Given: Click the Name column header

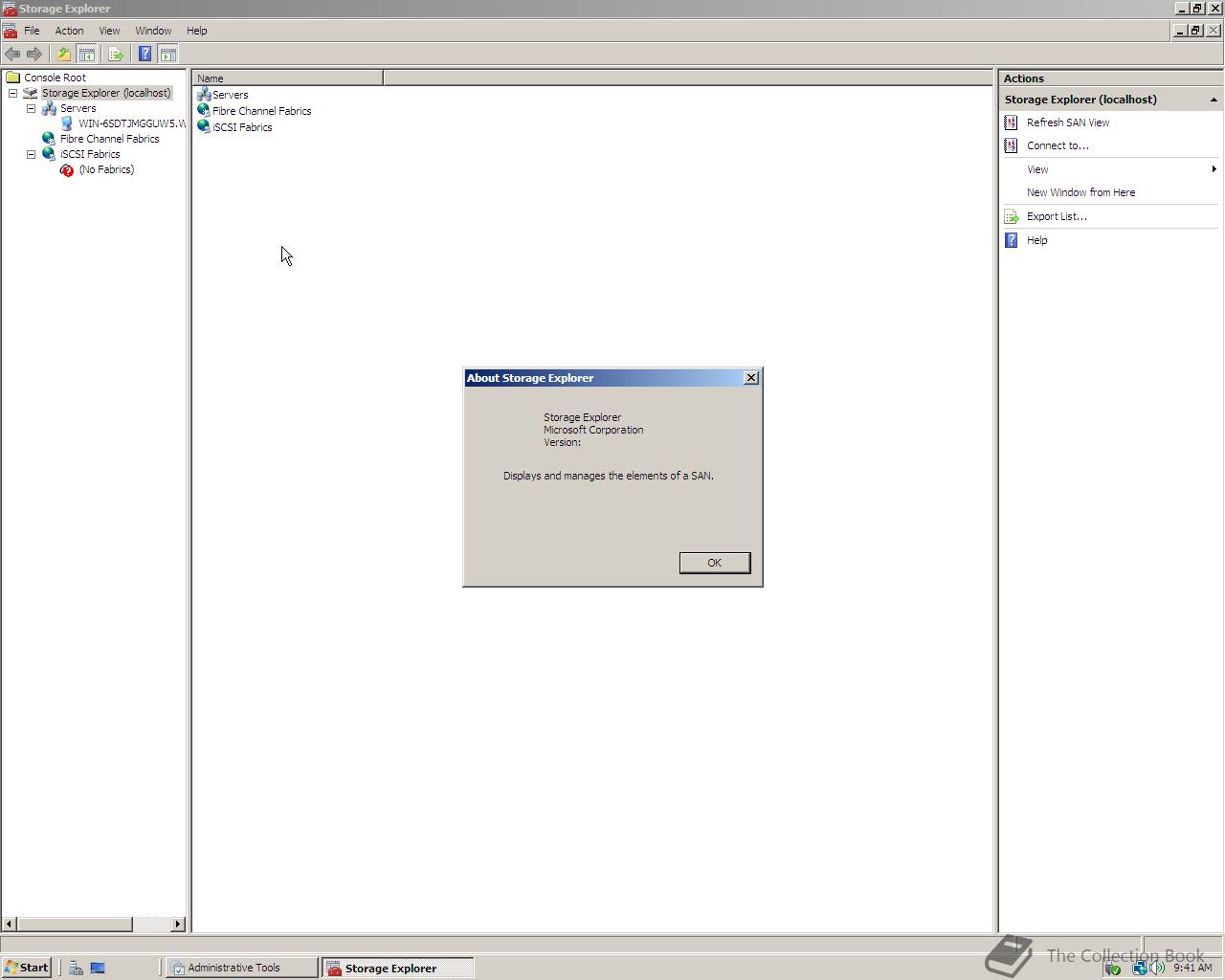Looking at the screenshot, I should tap(287, 78).
